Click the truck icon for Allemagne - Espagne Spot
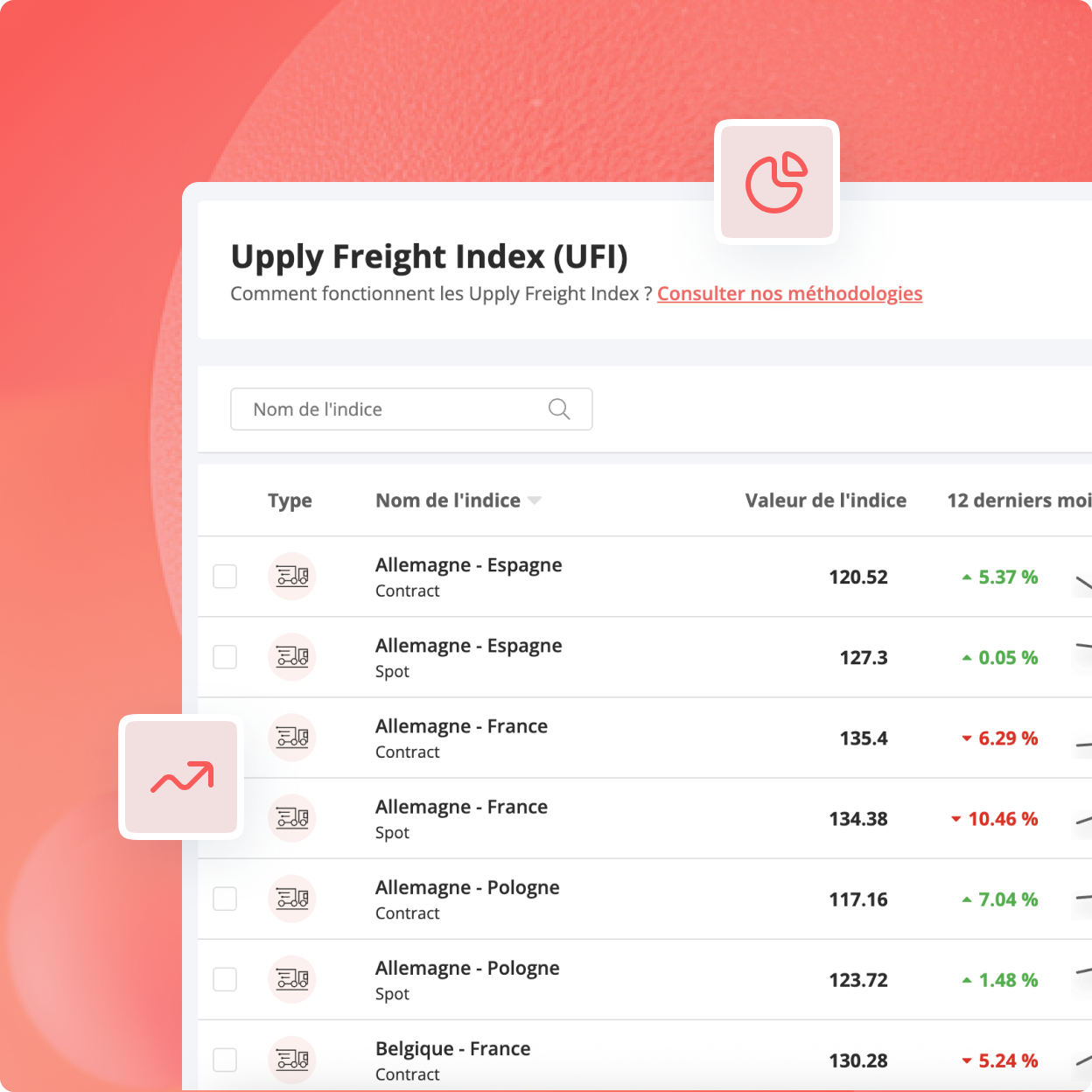 [292, 657]
